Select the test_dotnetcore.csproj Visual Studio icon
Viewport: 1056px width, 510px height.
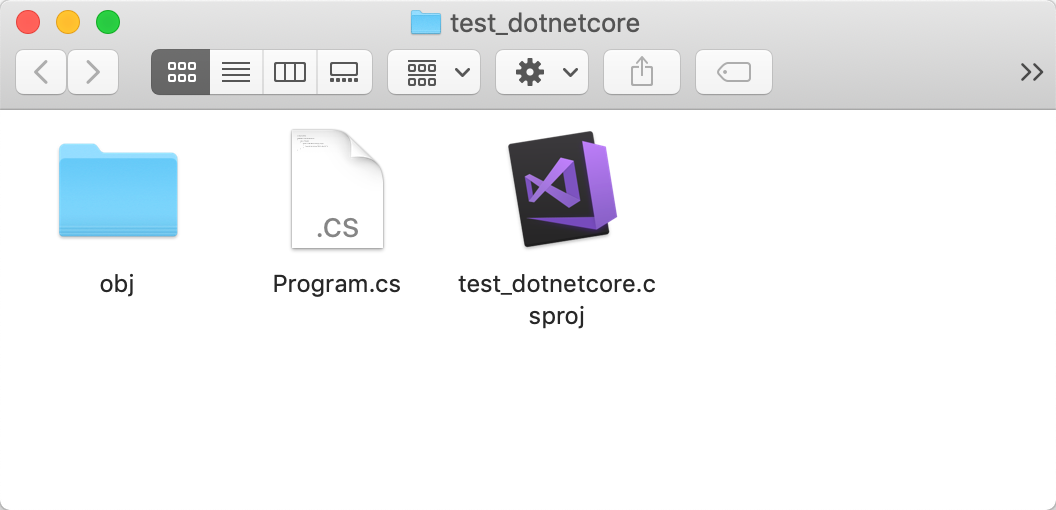[x=559, y=190]
